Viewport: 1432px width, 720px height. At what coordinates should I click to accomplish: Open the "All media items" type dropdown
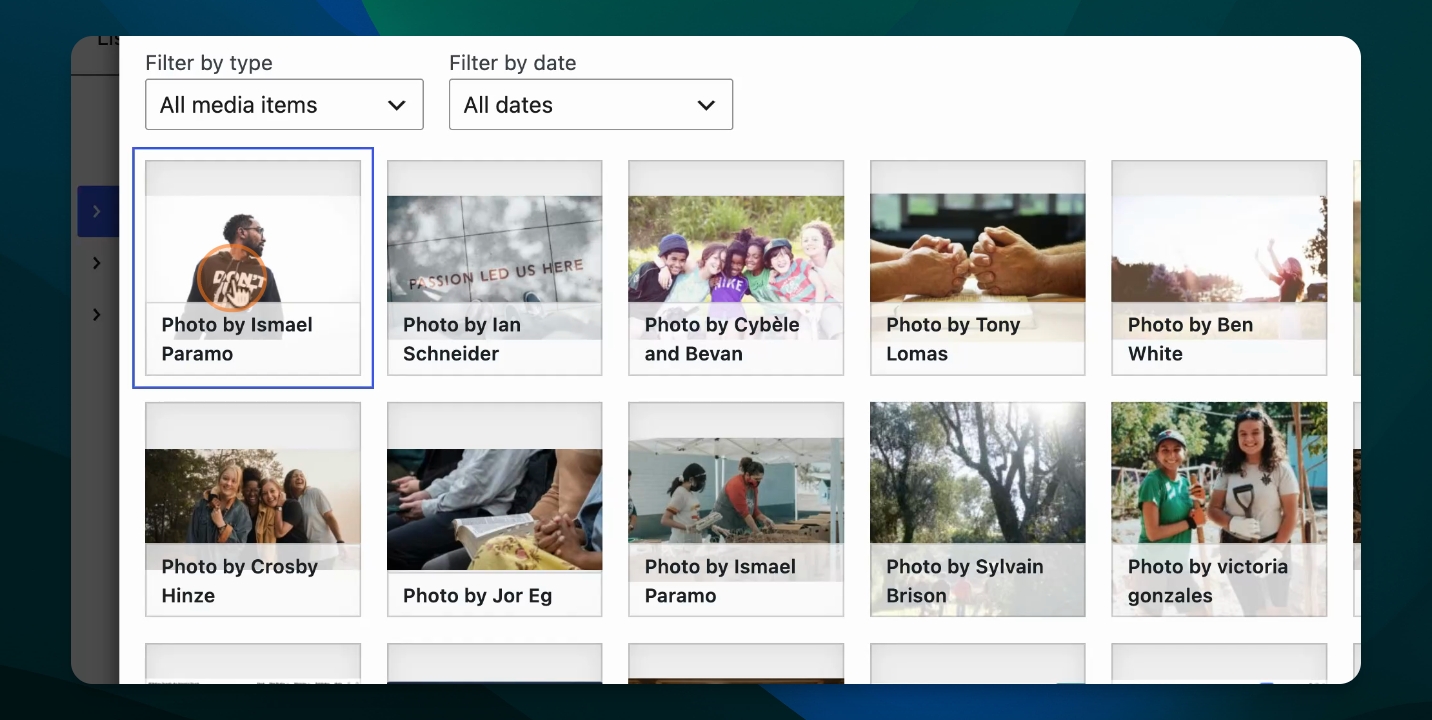[284, 105]
